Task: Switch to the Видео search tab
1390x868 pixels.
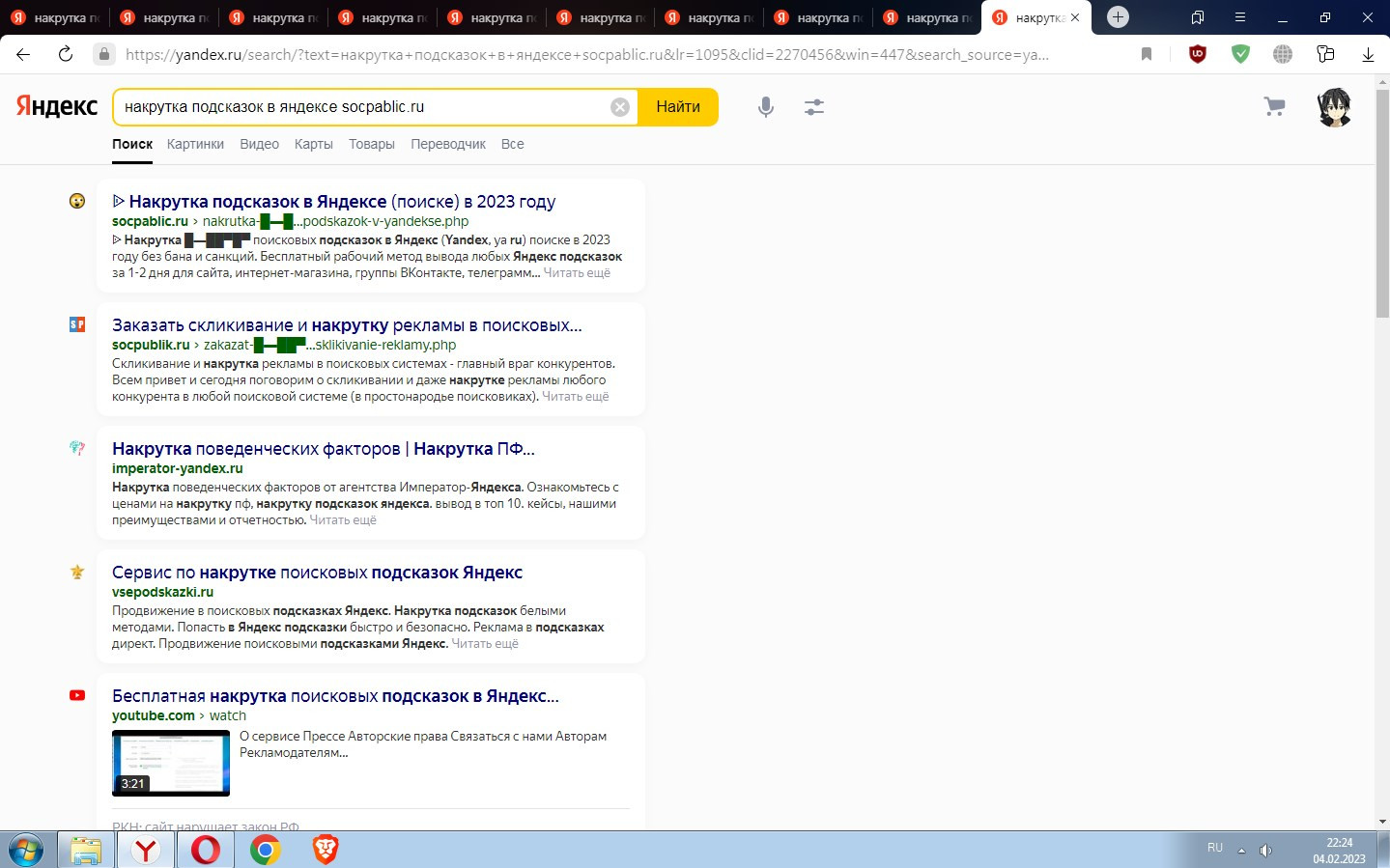Action: [259, 144]
